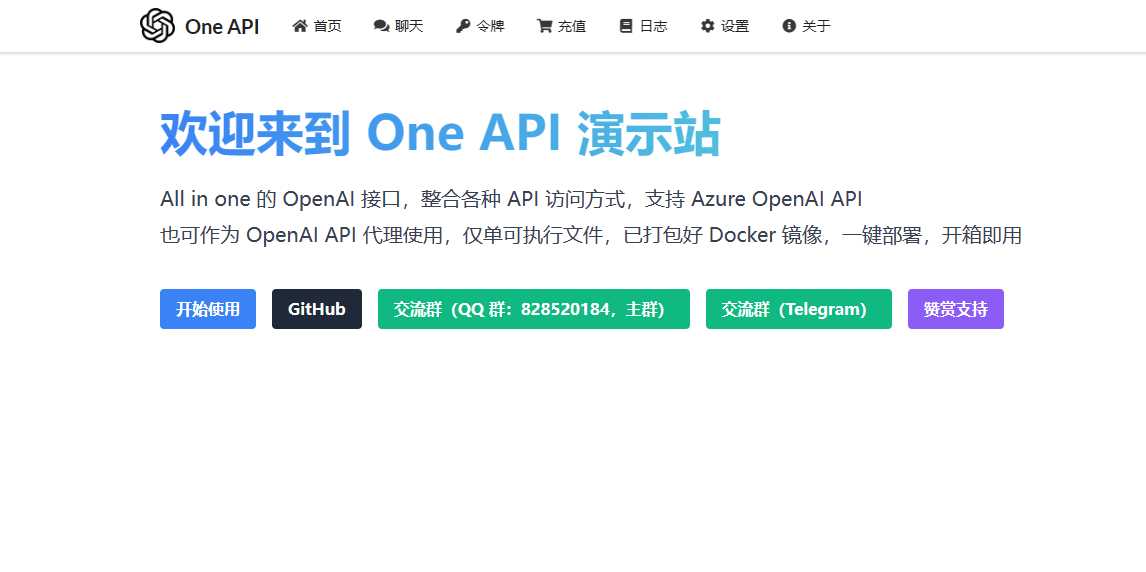Click the home icon beside 首页
This screenshot has height=572, width=1146.
300,26
